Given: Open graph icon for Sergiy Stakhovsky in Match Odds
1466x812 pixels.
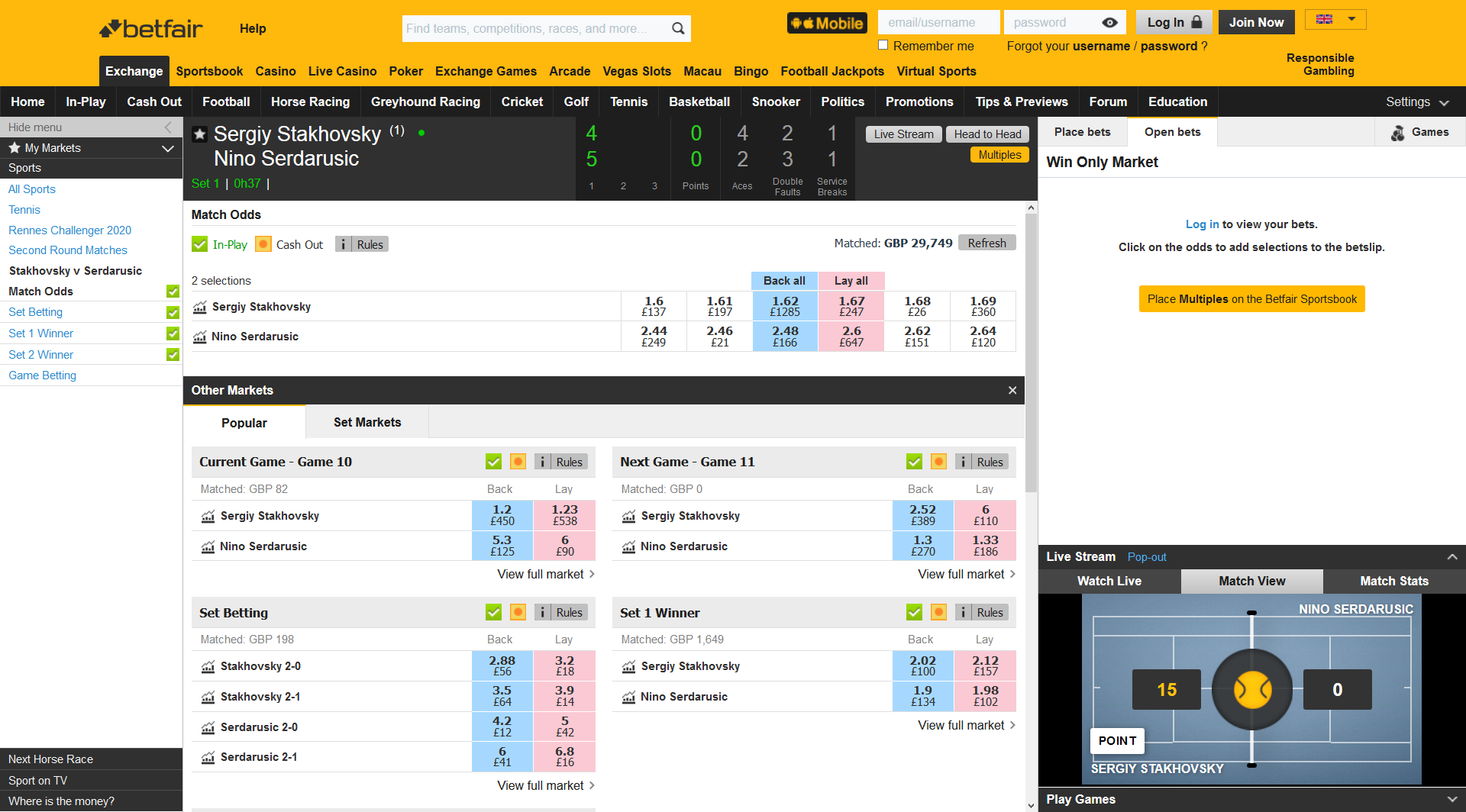Looking at the screenshot, I should pos(200,307).
